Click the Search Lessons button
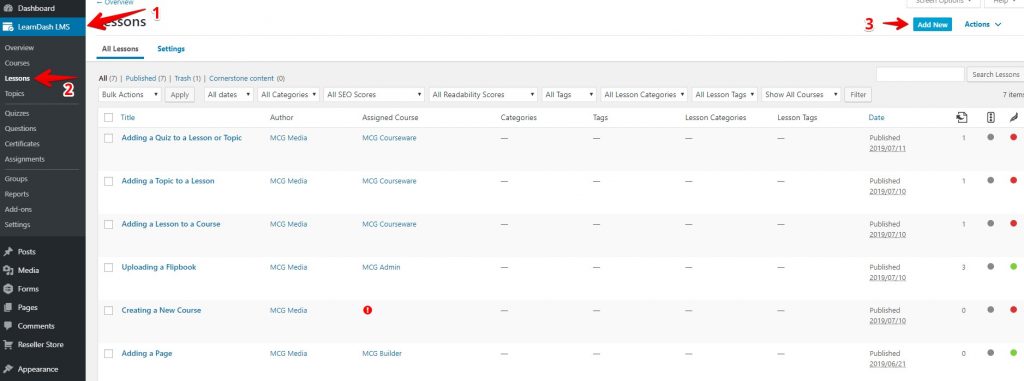The width and height of the screenshot is (1024, 381). [x=995, y=75]
